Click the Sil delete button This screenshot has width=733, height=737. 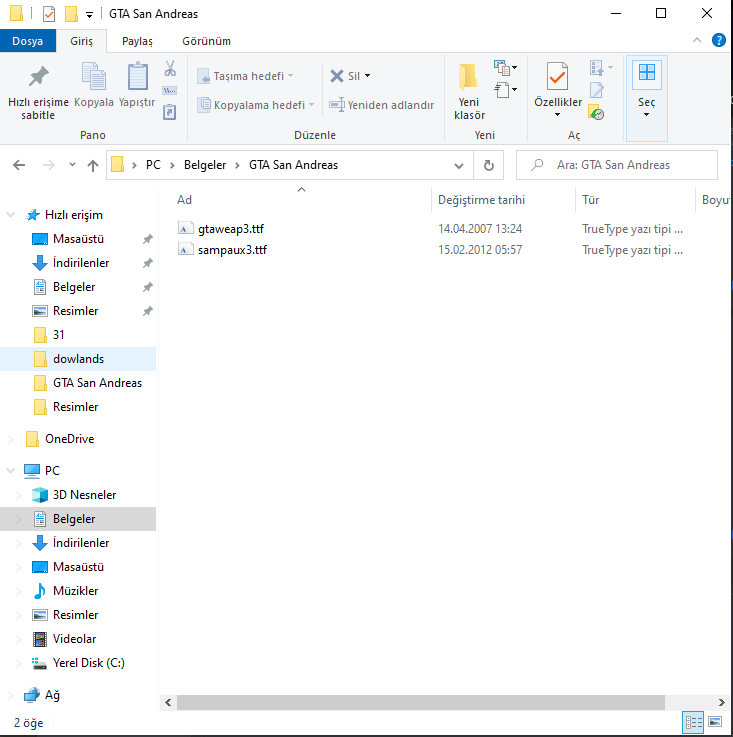click(x=345, y=76)
